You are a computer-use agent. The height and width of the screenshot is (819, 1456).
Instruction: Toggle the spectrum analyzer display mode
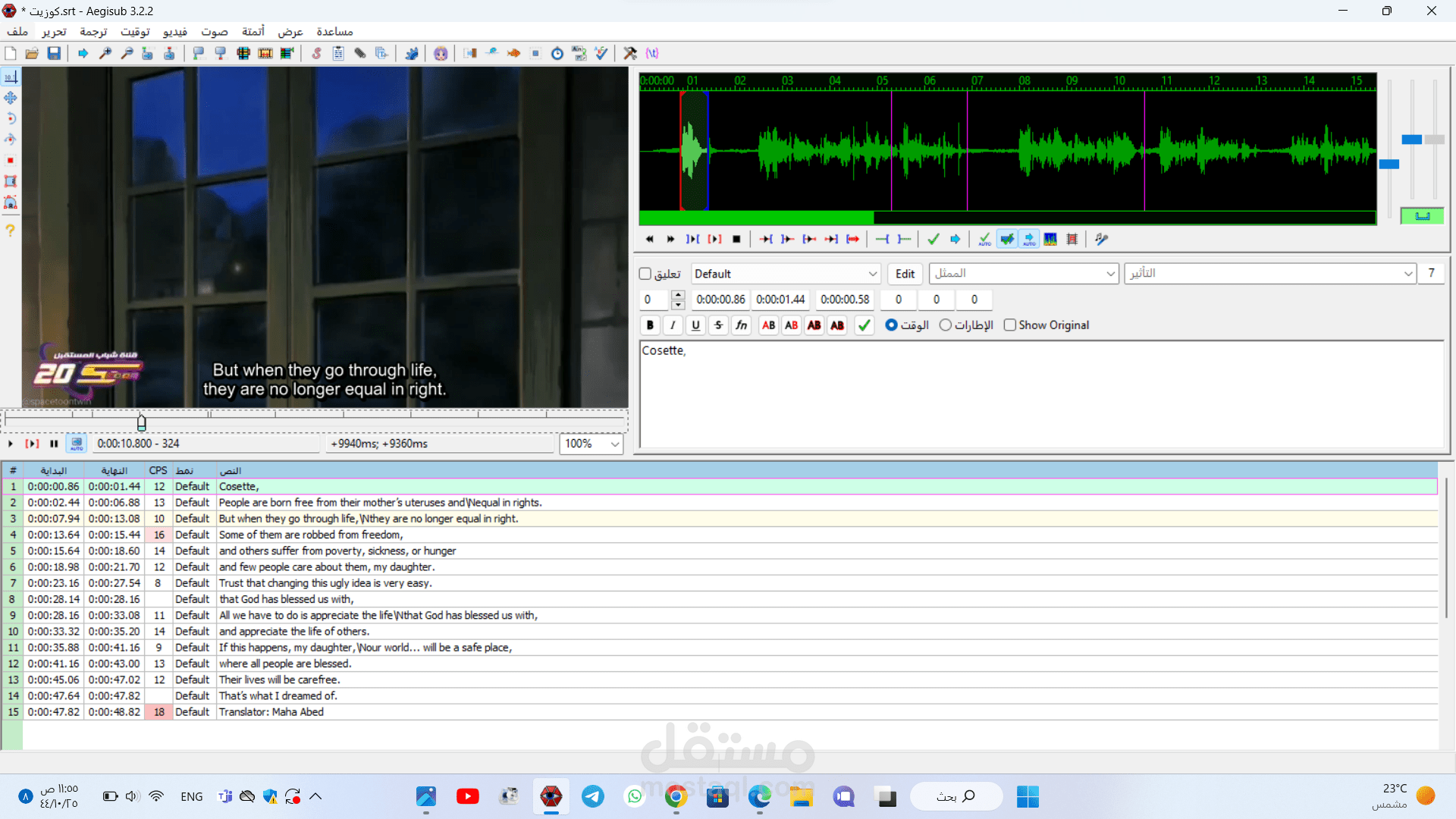point(1050,239)
